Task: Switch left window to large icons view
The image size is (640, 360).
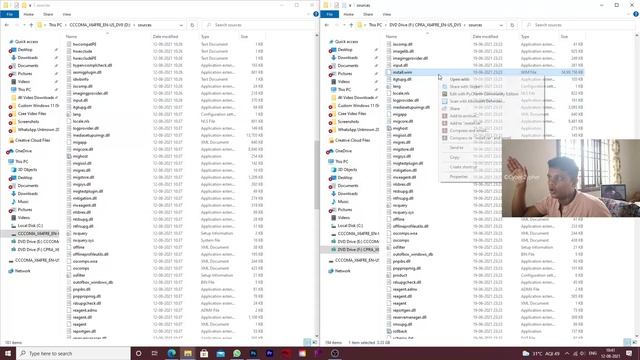Action: (314, 342)
